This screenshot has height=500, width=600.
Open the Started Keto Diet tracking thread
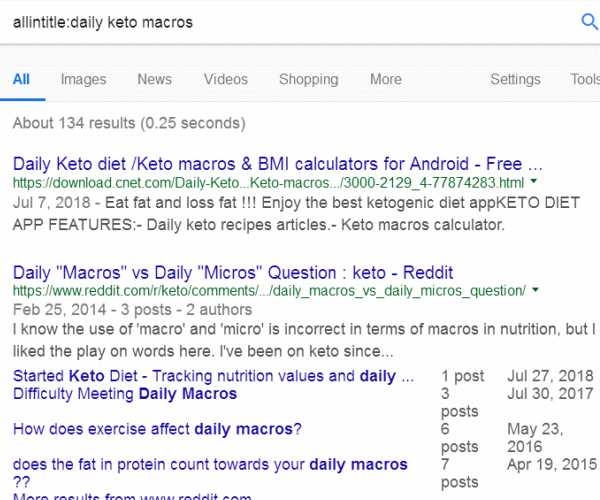(x=213, y=377)
